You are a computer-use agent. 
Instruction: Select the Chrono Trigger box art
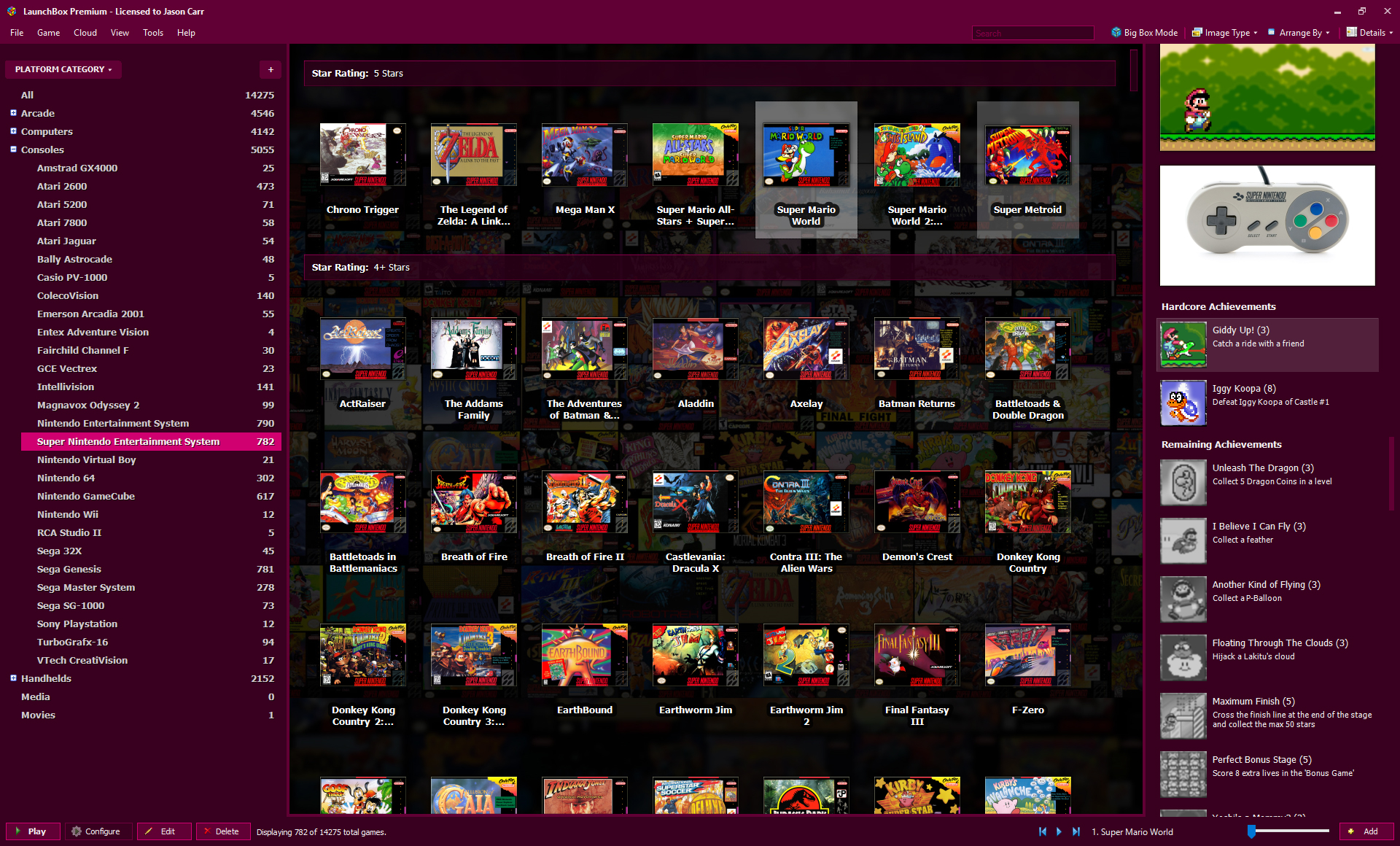click(362, 155)
